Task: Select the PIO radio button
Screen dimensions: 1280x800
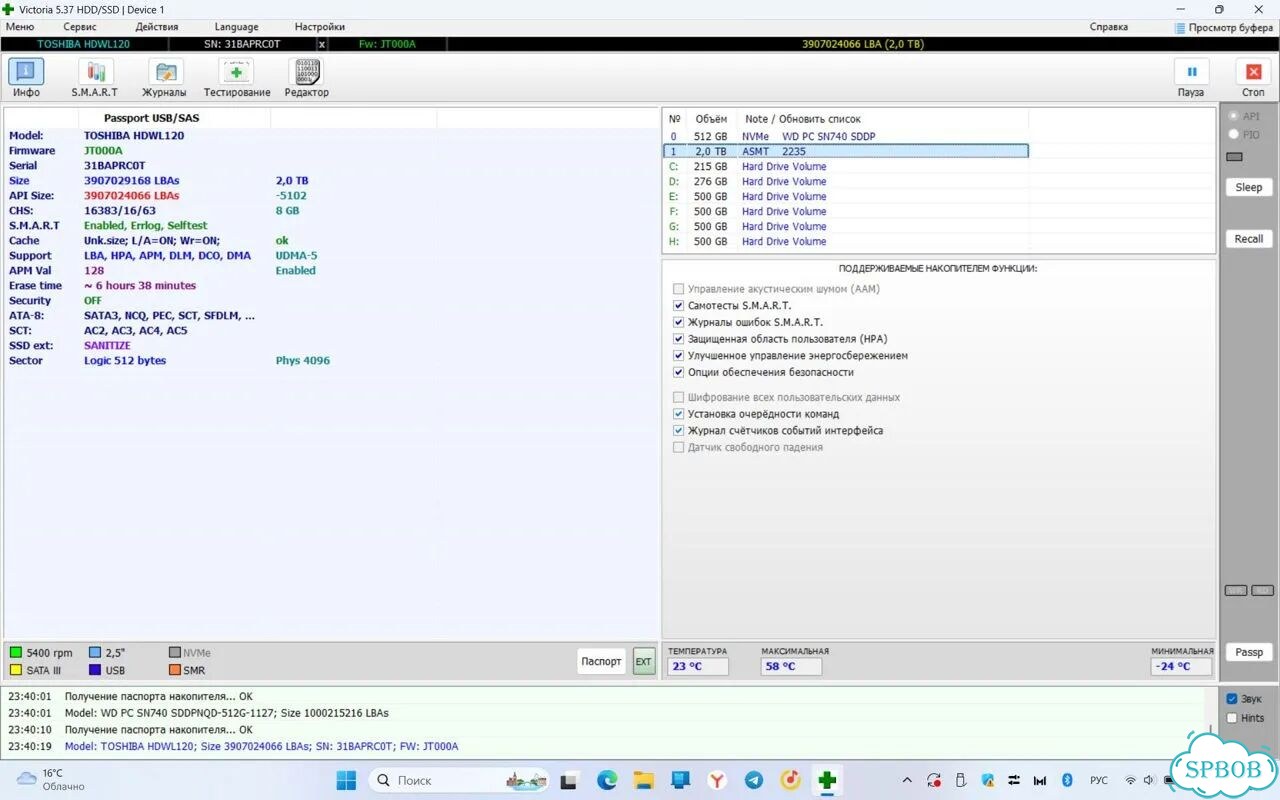Action: (1233, 134)
